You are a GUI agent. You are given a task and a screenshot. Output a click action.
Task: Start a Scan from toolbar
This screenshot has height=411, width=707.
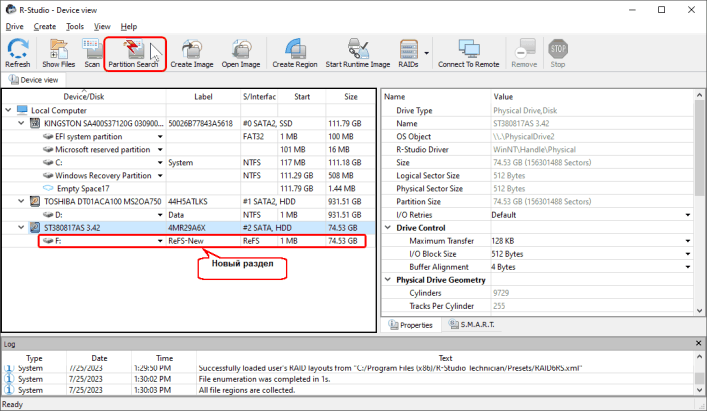click(x=92, y=49)
